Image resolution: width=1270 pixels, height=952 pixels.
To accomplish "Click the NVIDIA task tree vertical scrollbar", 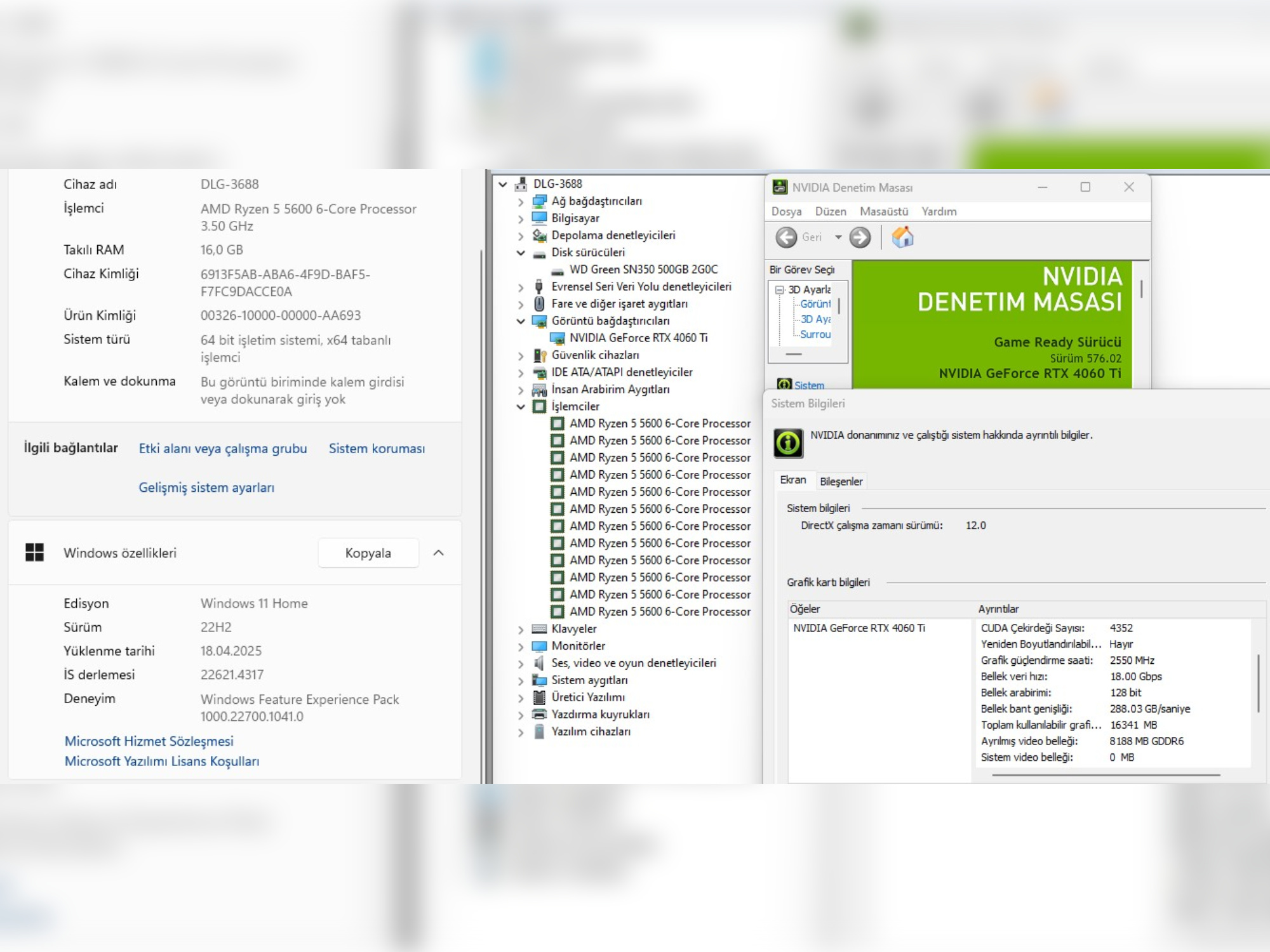I will coord(839,307).
